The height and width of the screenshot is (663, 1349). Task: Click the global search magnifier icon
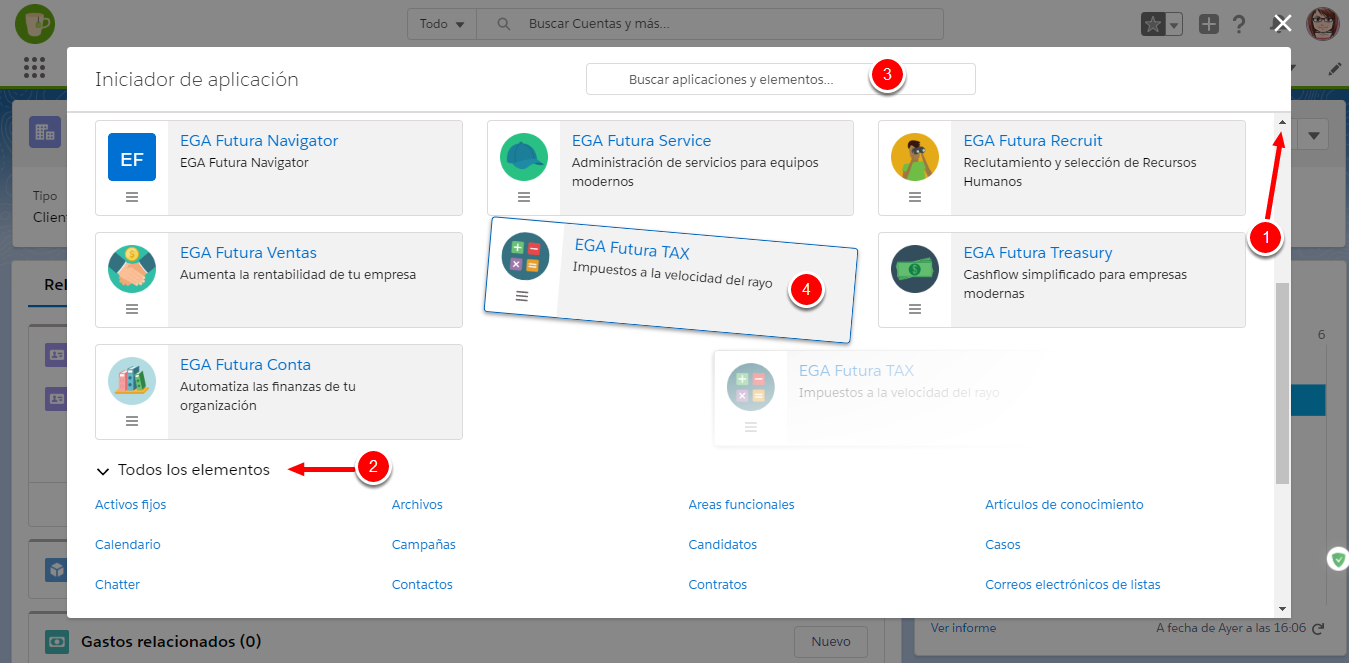click(505, 24)
